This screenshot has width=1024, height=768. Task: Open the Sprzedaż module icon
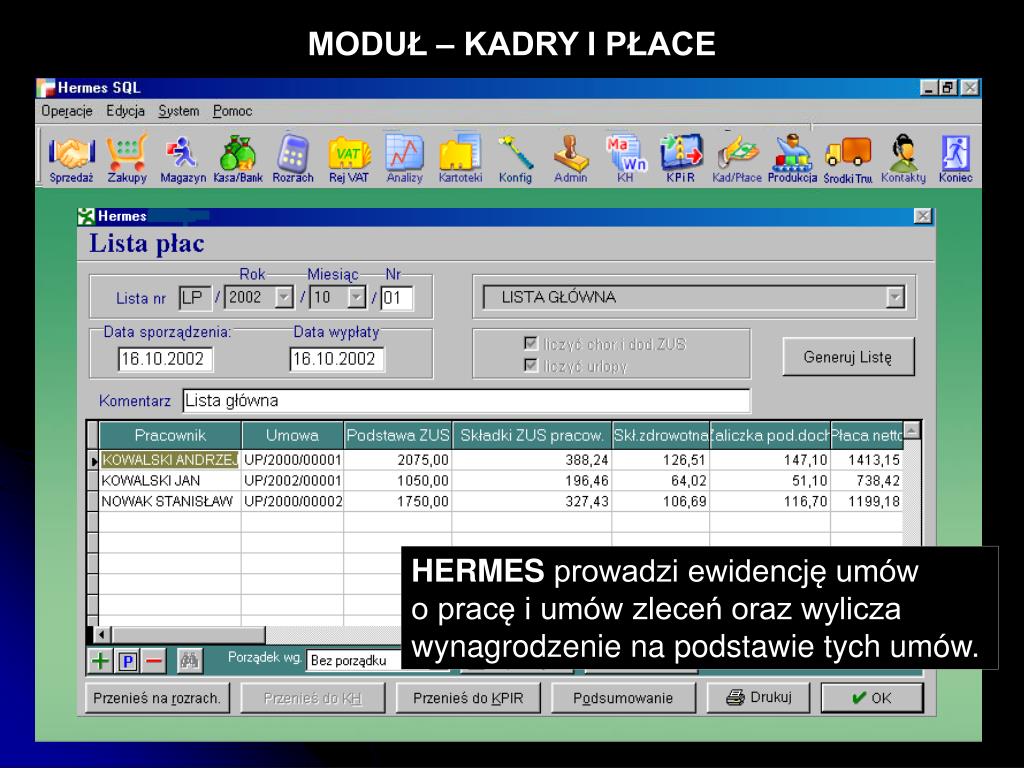pos(71,159)
